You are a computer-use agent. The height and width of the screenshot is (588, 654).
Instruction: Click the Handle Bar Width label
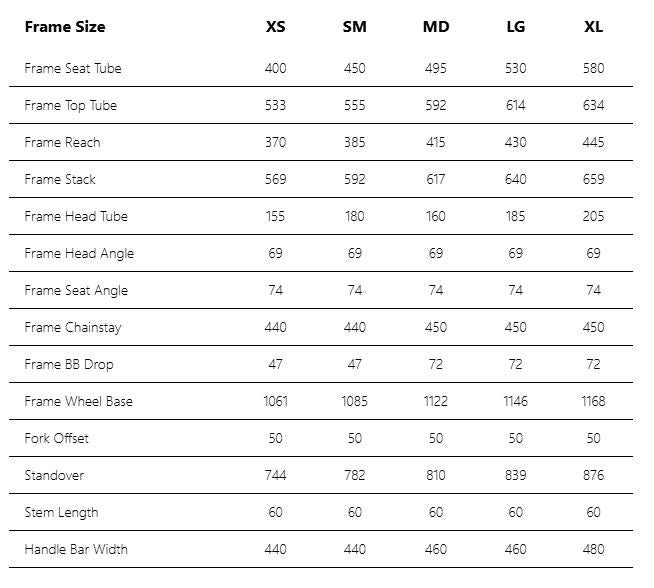click(x=76, y=549)
